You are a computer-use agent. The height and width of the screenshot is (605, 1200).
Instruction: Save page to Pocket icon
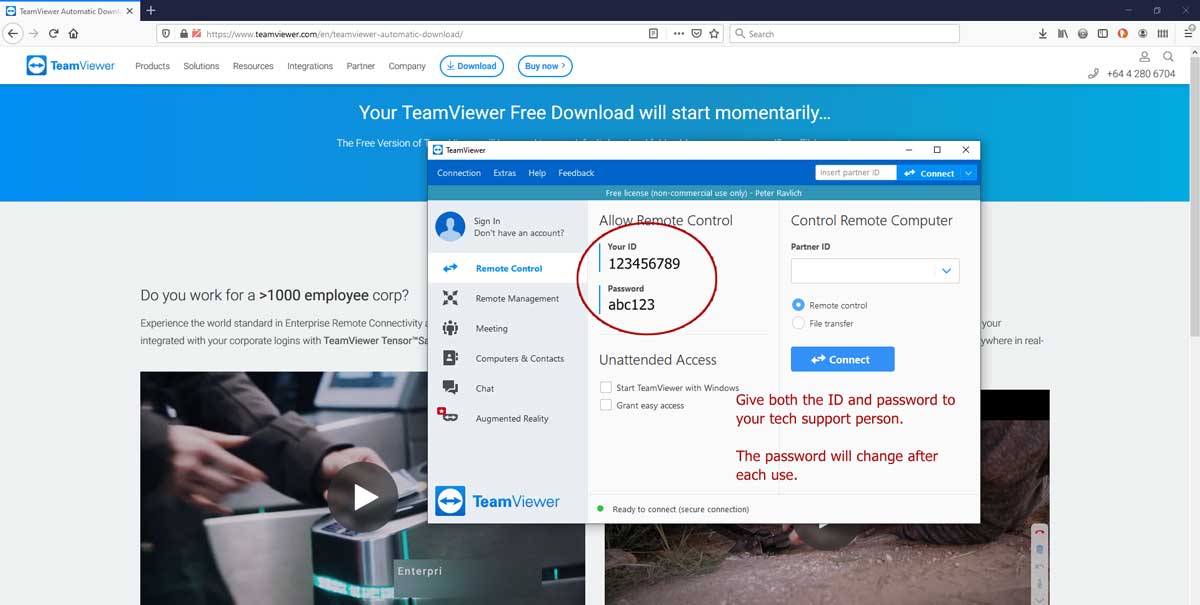tap(697, 33)
